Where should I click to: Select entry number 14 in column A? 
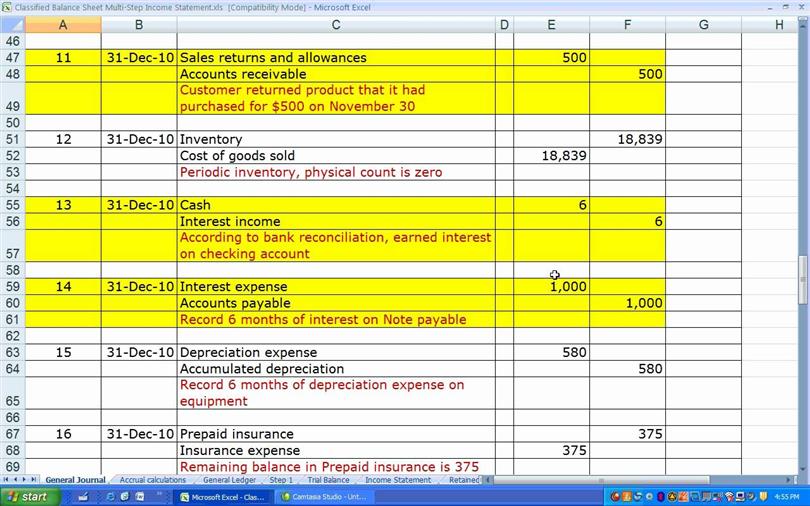click(63, 287)
